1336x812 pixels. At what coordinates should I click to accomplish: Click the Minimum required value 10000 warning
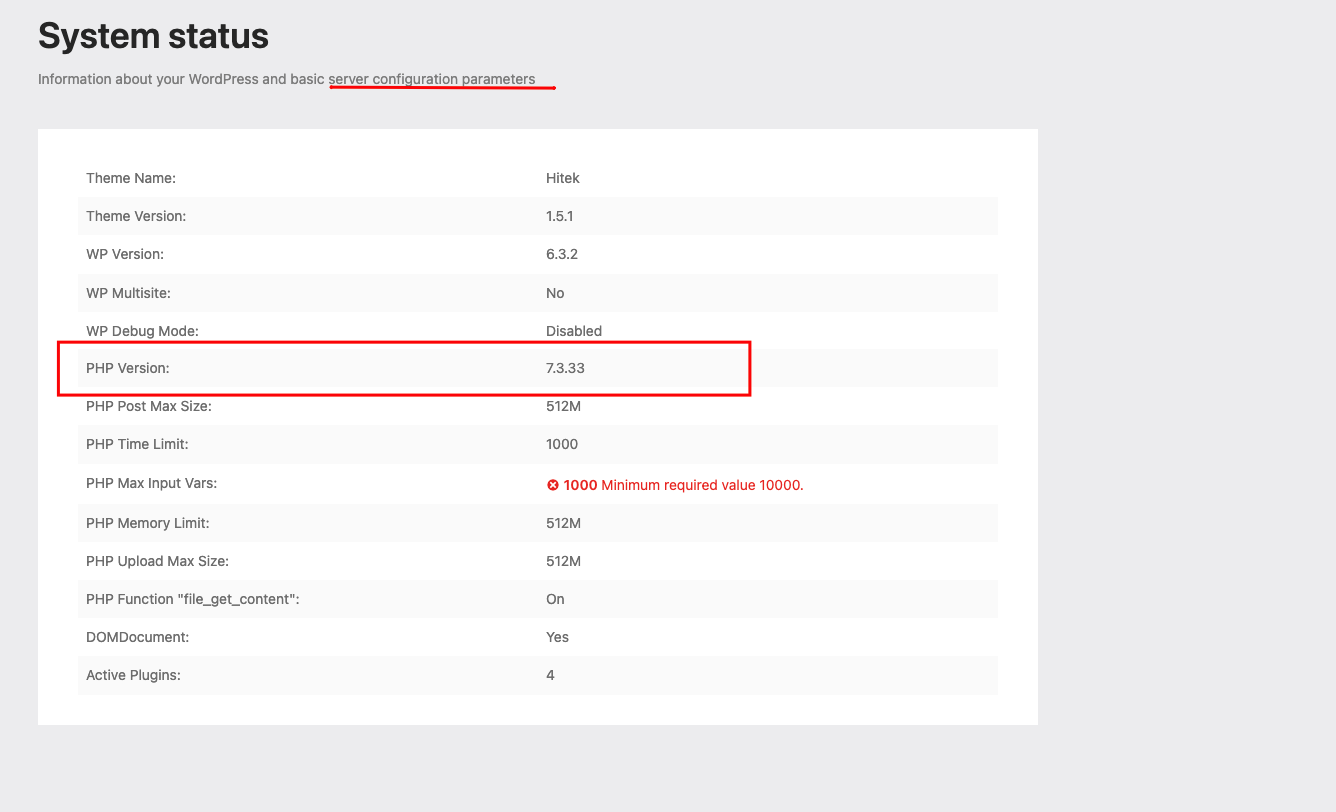pyautogui.click(x=703, y=485)
